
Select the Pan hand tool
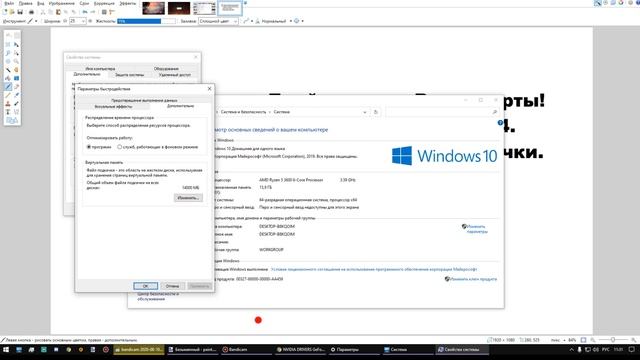tap(16, 70)
